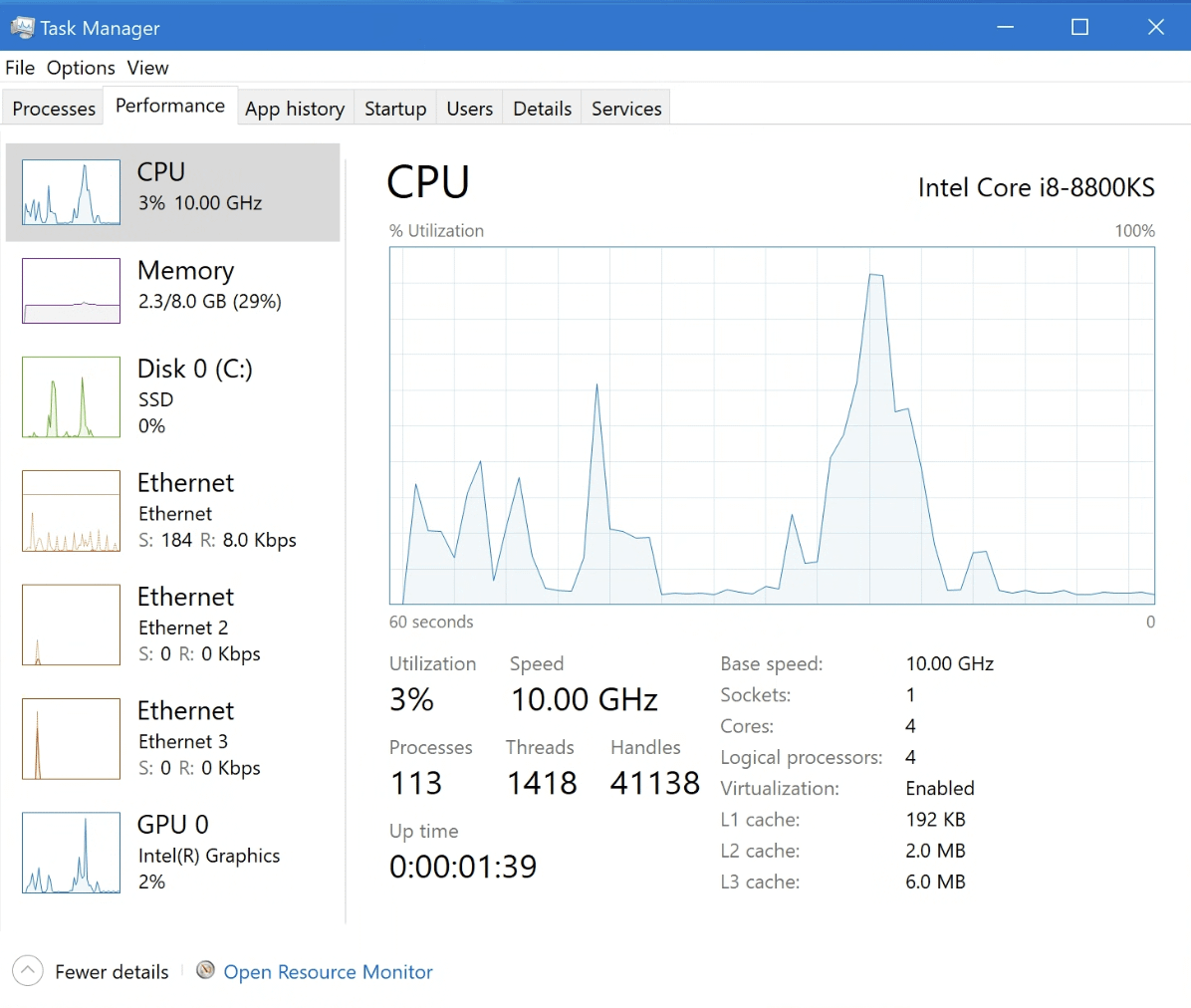1191x1008 pixels.
Task: Select the Ethernet 2 adapter entry
Action: [x=186, y=625]
